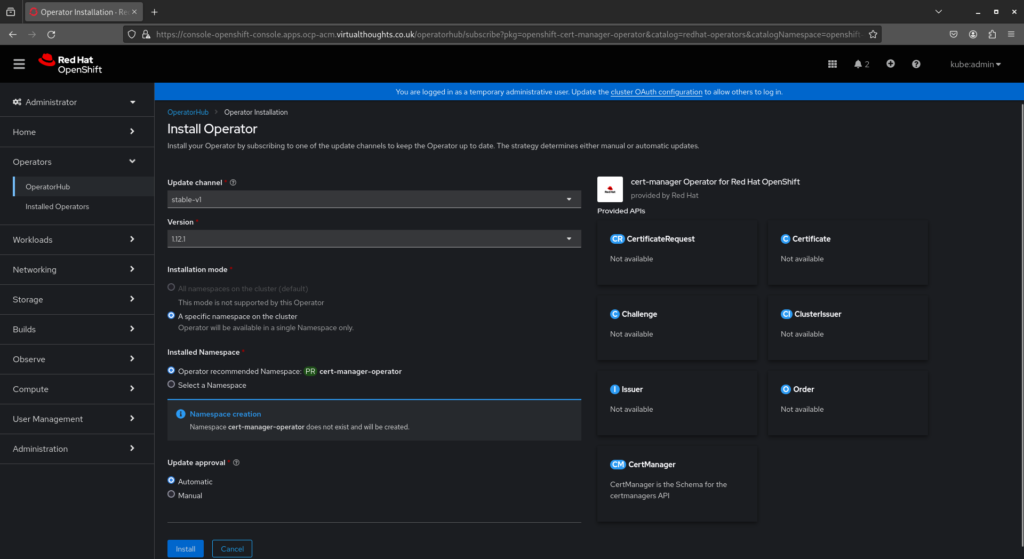
Task: Click the tracking protection shield icon
Action: point(132,35)
